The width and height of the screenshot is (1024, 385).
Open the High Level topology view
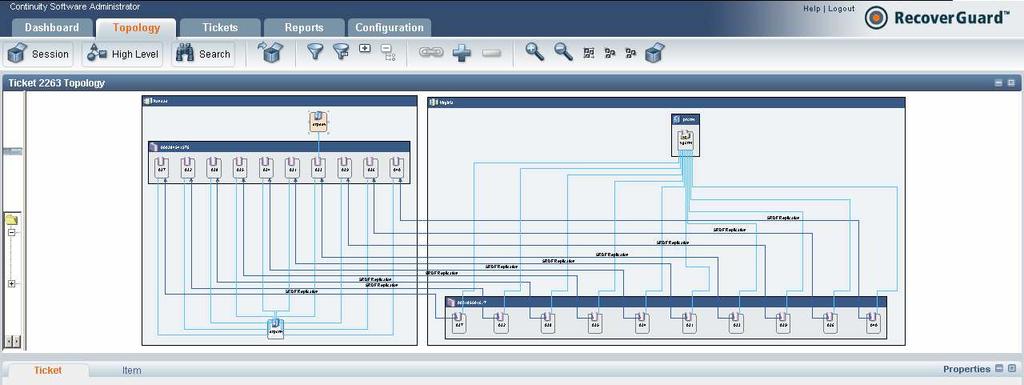coord(123,54)
